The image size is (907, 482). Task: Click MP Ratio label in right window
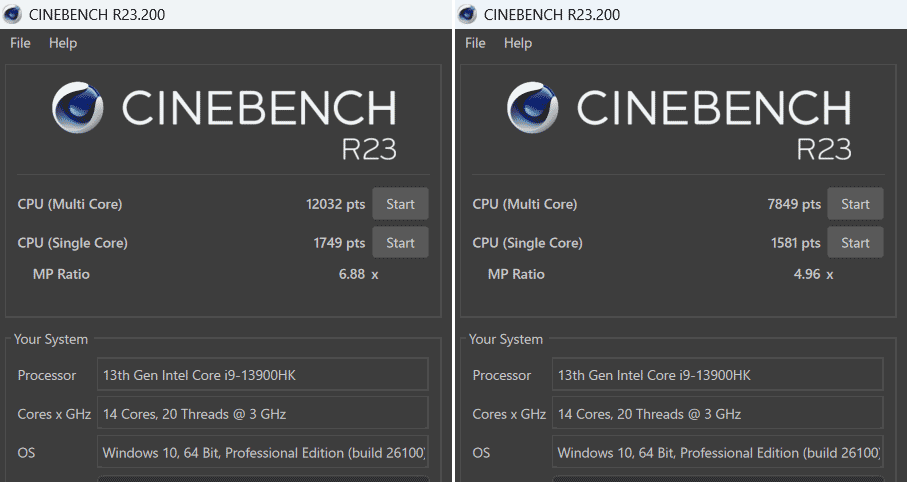tap(516, 274)
